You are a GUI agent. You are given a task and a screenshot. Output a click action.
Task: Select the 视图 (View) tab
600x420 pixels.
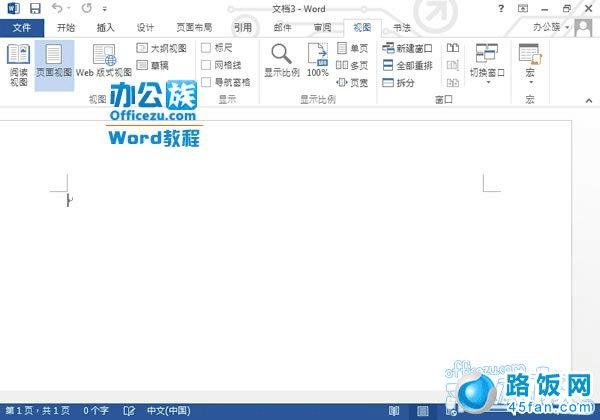coord(362,28)
